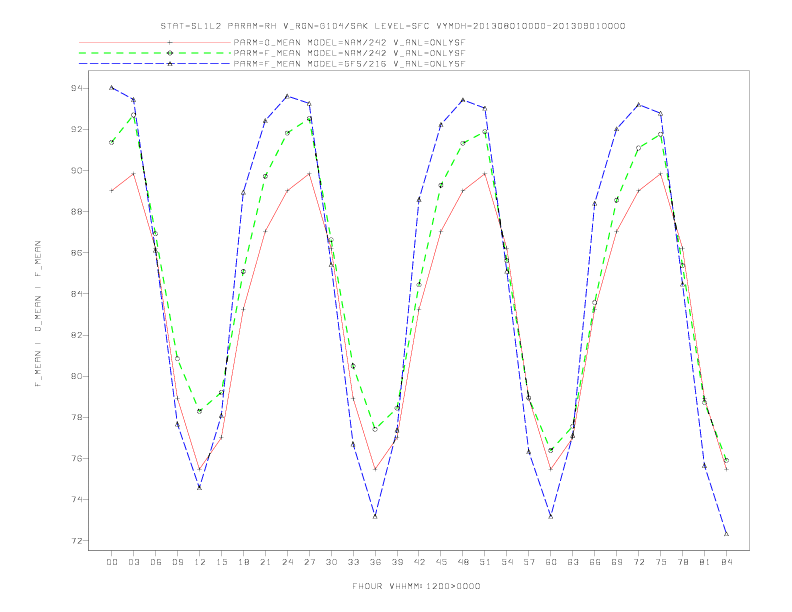This screenshot has height=612, width=792.
Task: Click x-axis tick label 78
Action: coord(682,562)
